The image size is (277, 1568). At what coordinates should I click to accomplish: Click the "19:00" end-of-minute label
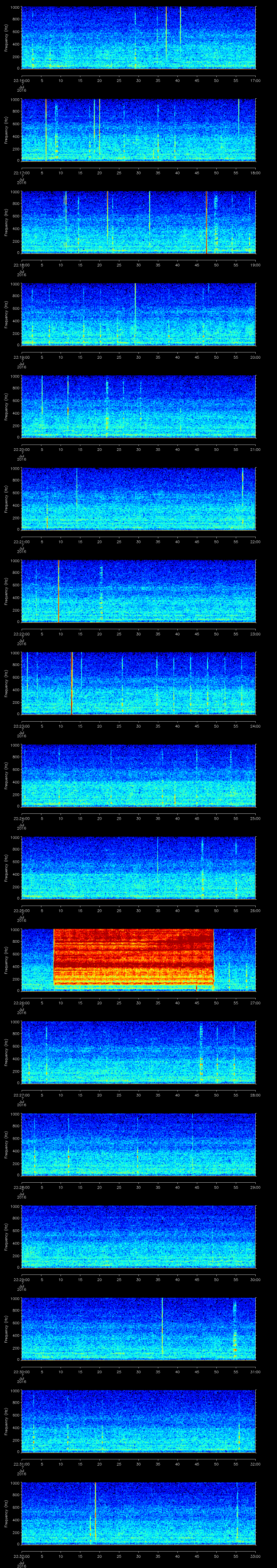point(255,265)
